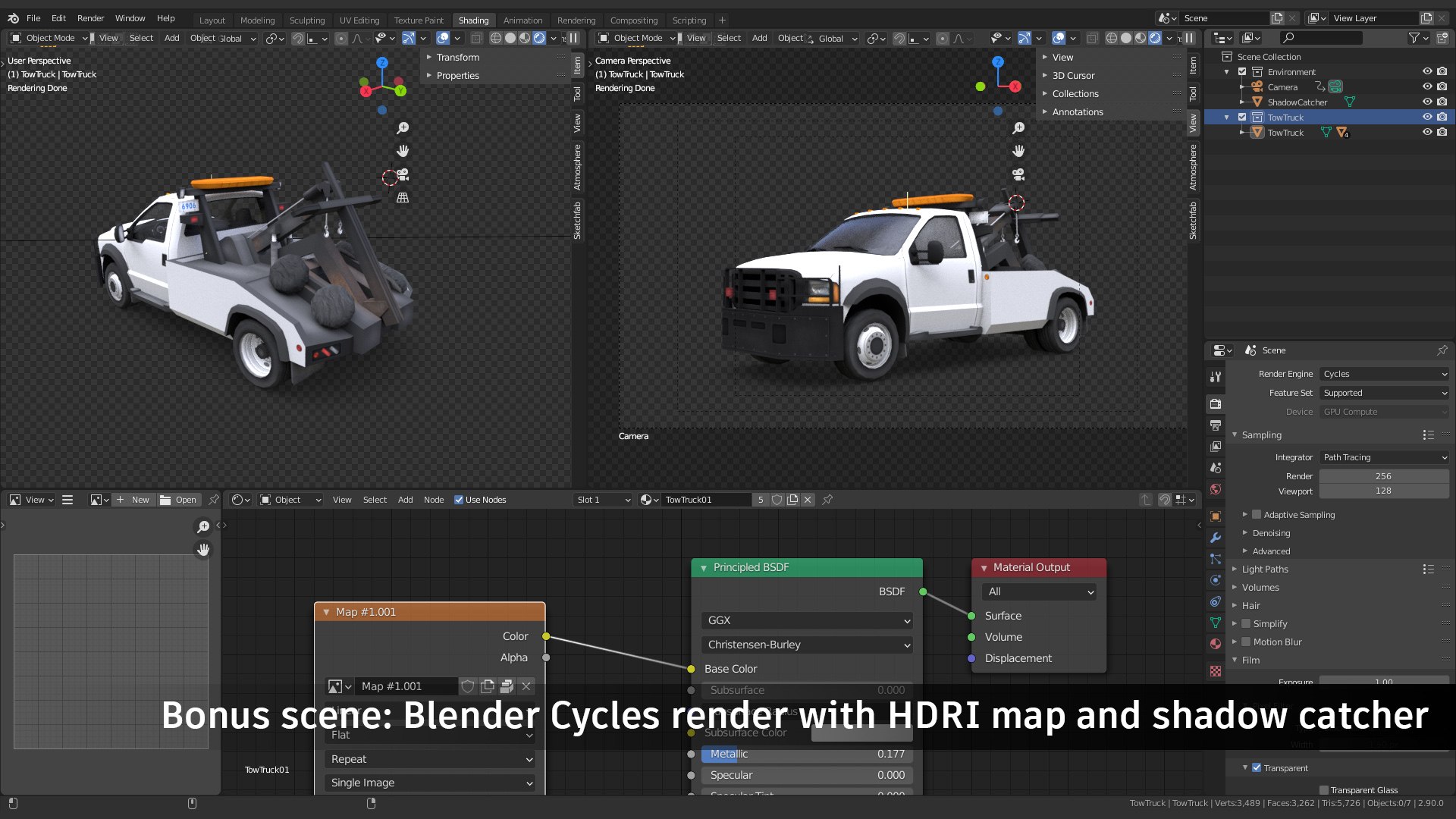The height and width of the screenshot is (819, 1456).
Task: Open image file for Map #1.001 node
Action: (507, 686)
